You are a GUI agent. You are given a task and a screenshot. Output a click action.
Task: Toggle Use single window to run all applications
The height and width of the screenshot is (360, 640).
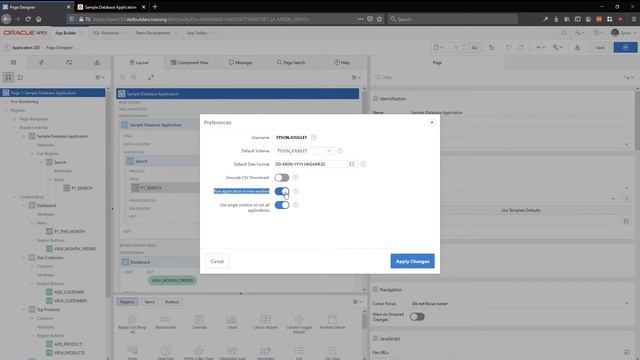pyautogui.click(x=282, y=205)
